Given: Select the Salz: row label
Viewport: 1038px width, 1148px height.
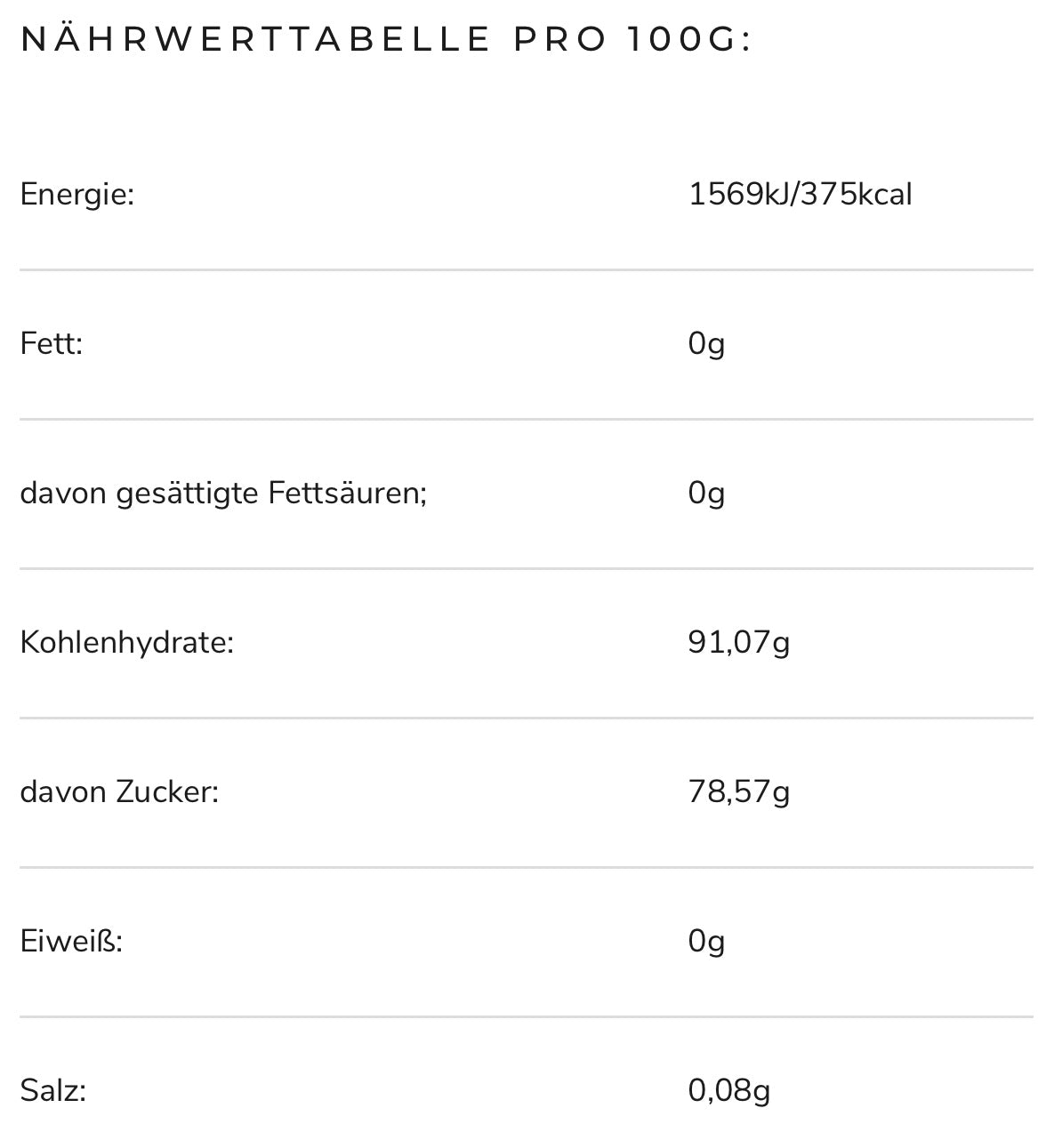Looking at the screenshot, I should tap(53, 1090).
